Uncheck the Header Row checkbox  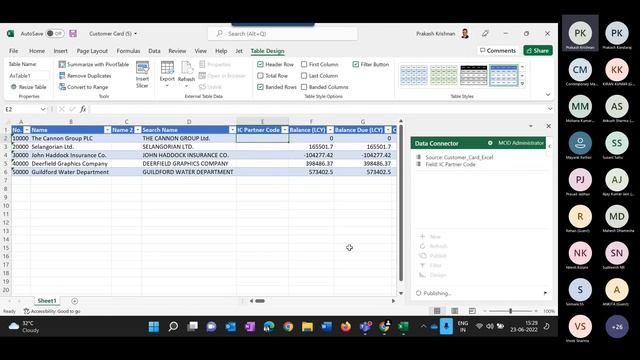(x=260, y=64)
